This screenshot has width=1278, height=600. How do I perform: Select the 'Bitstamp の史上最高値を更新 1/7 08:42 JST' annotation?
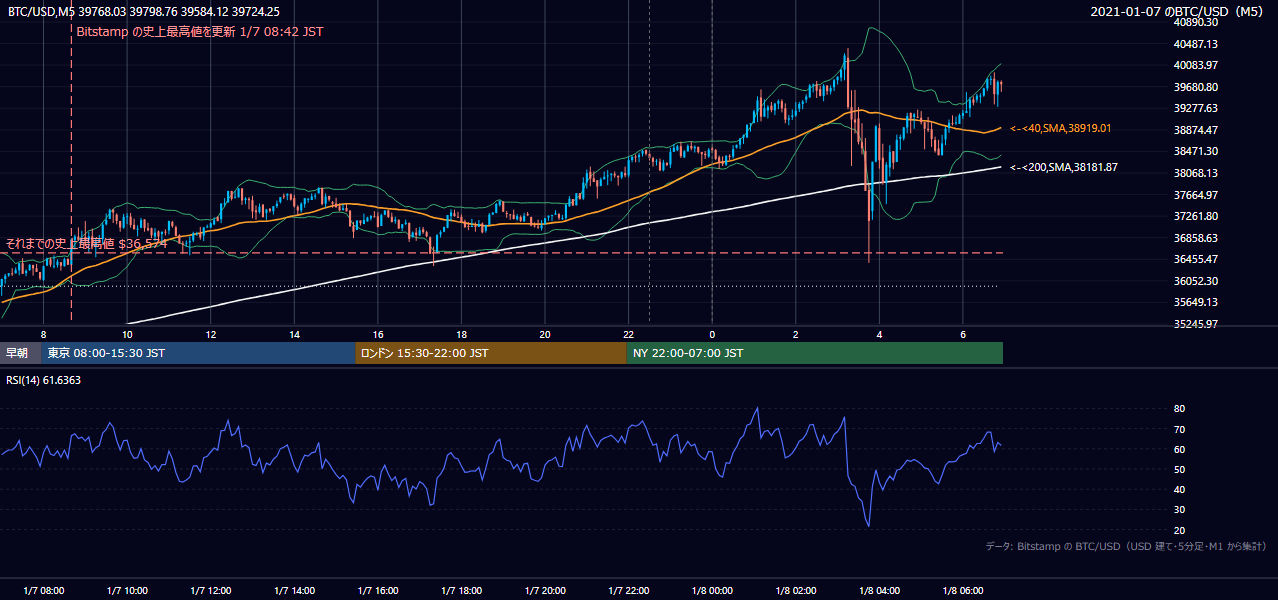pyautogui.click(x=200, y=32)
